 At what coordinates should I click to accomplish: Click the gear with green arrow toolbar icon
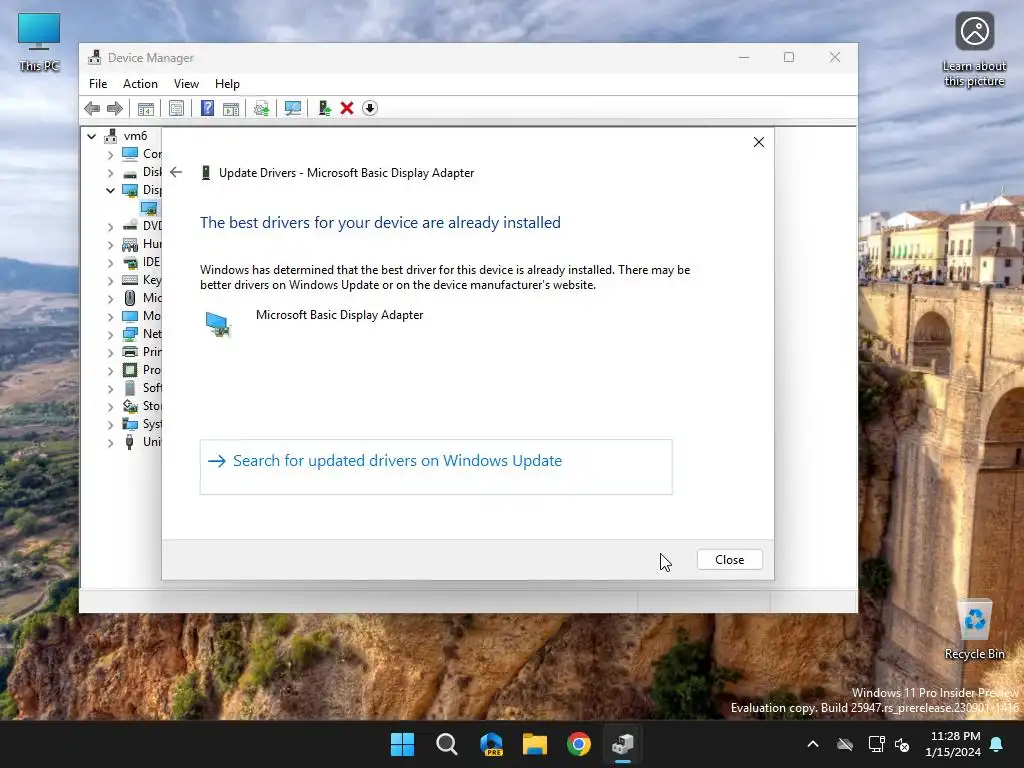[x=261, y=108]
